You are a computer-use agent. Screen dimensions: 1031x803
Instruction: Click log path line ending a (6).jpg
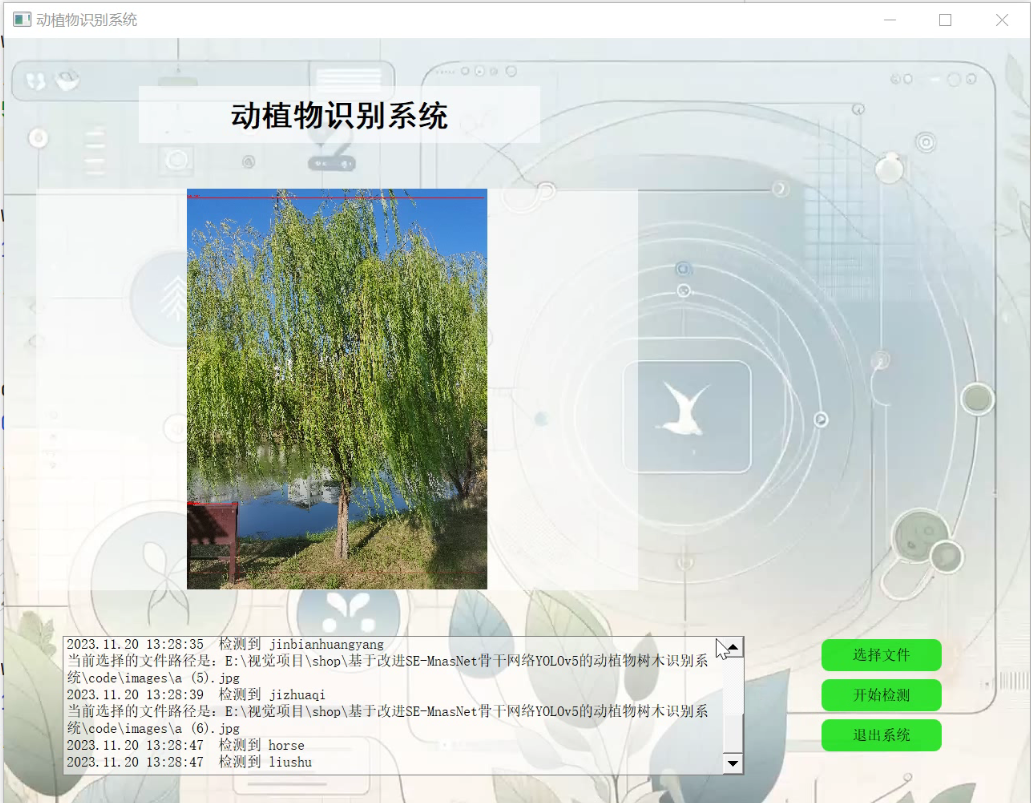387,720
